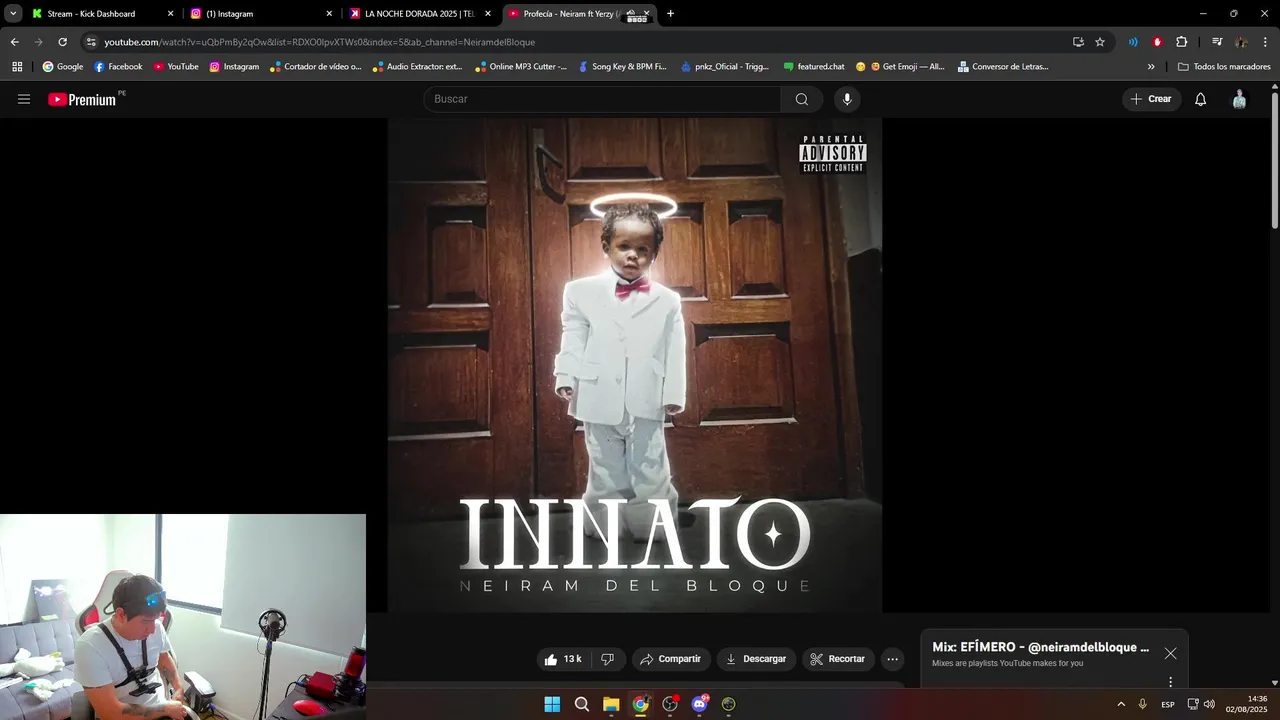Click the Recortar clip button
The image size is (1280, 720).
pos(838,659)
